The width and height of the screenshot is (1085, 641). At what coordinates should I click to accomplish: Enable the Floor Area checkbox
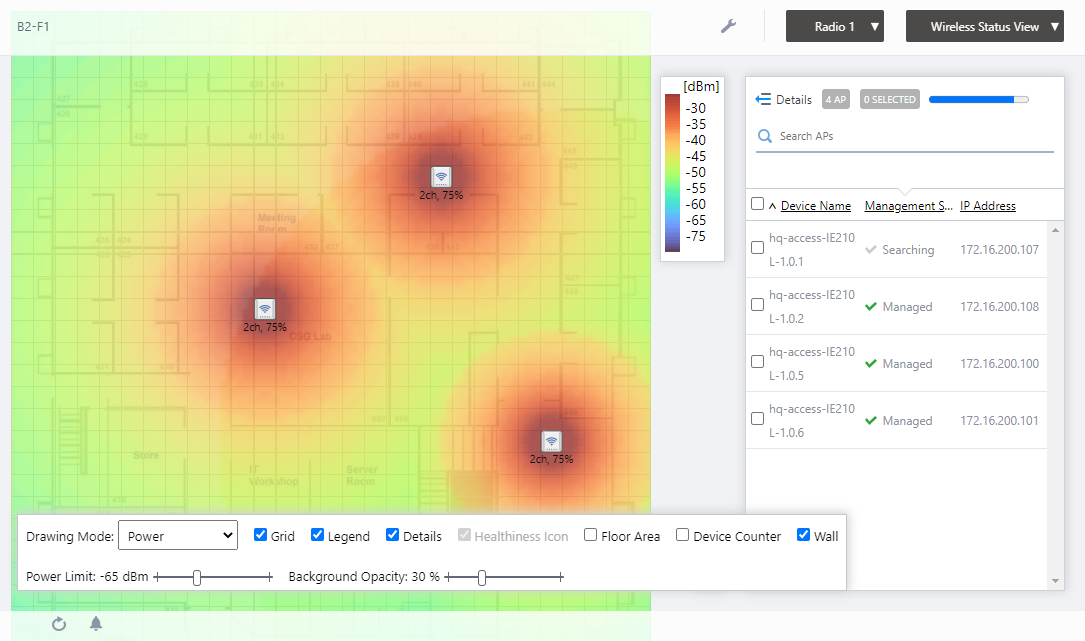(x=591, y=535)
